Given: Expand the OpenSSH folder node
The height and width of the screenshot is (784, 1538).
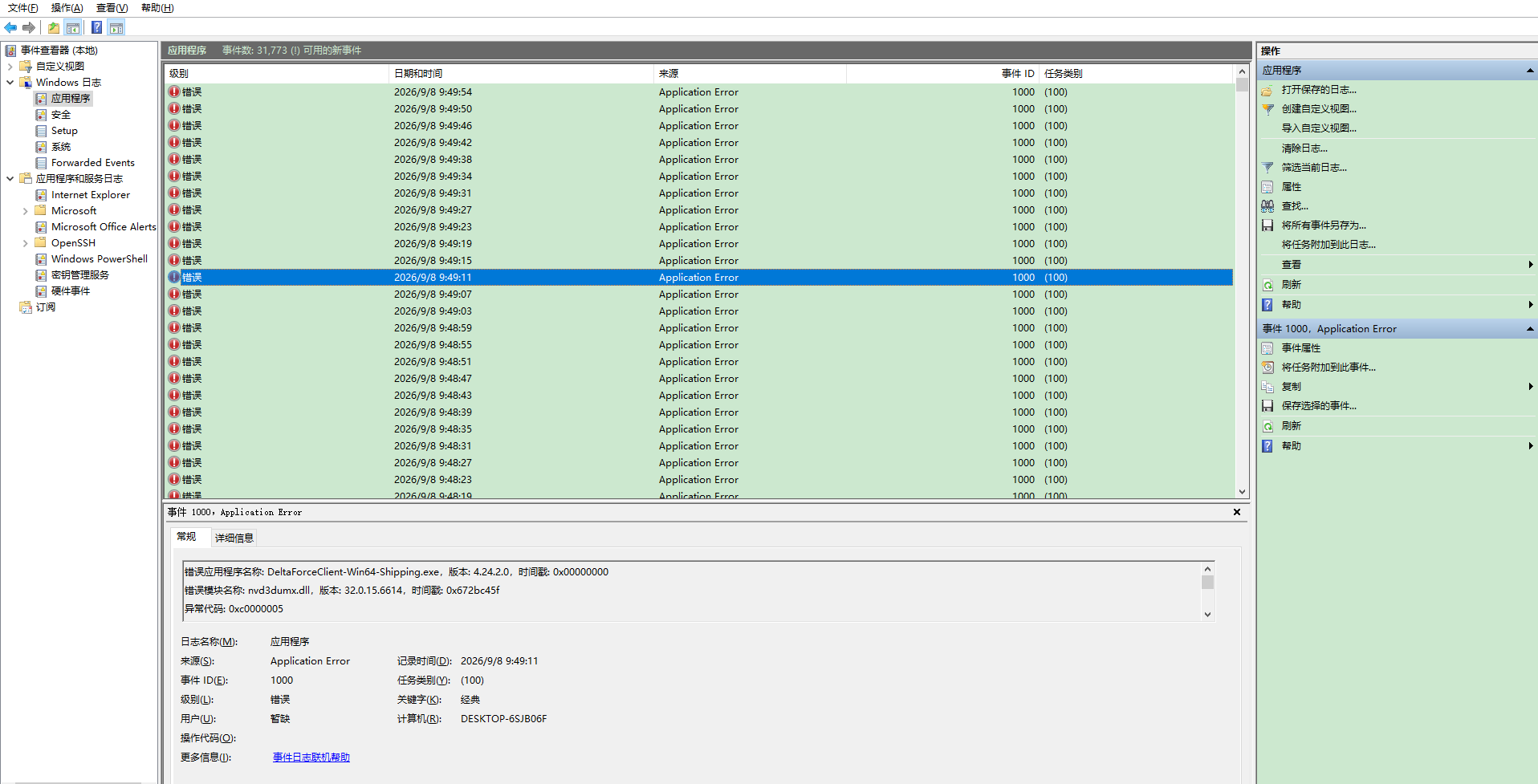Looking at the screenshot, I should pos(26,243).
